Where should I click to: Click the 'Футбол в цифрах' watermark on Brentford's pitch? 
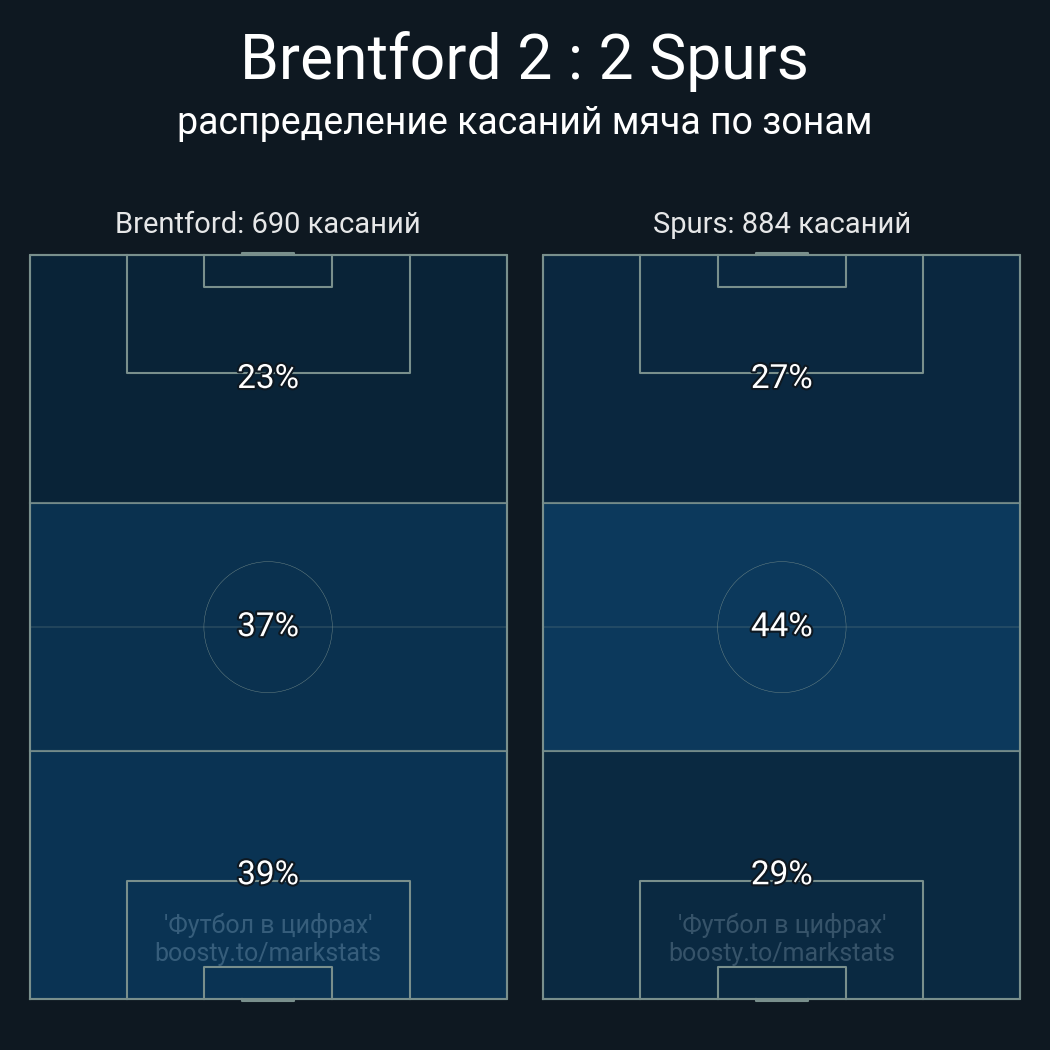[x=268, y=924]
